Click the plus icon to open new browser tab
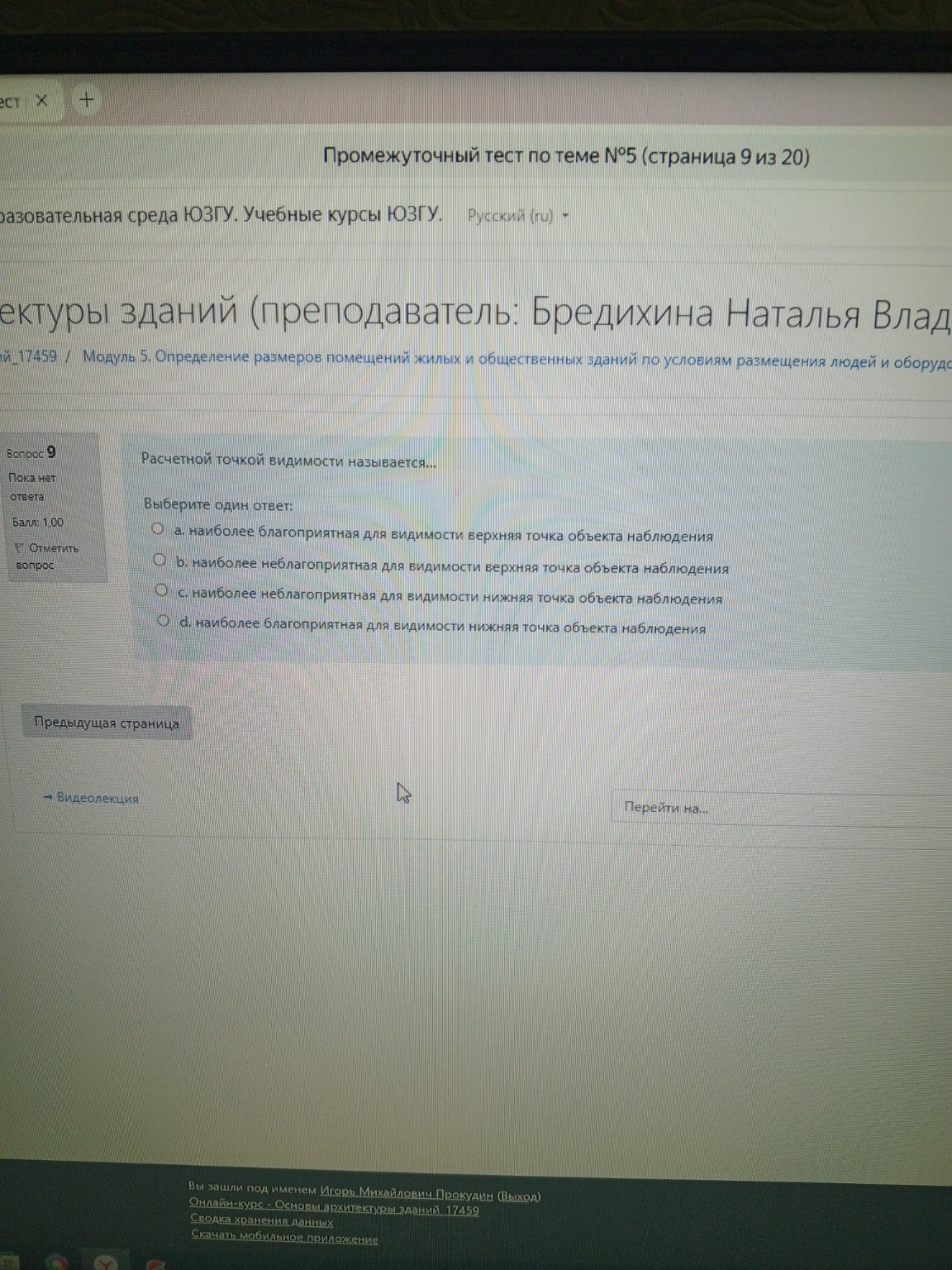Screen dimensions: 952x1270 (85, 99)
